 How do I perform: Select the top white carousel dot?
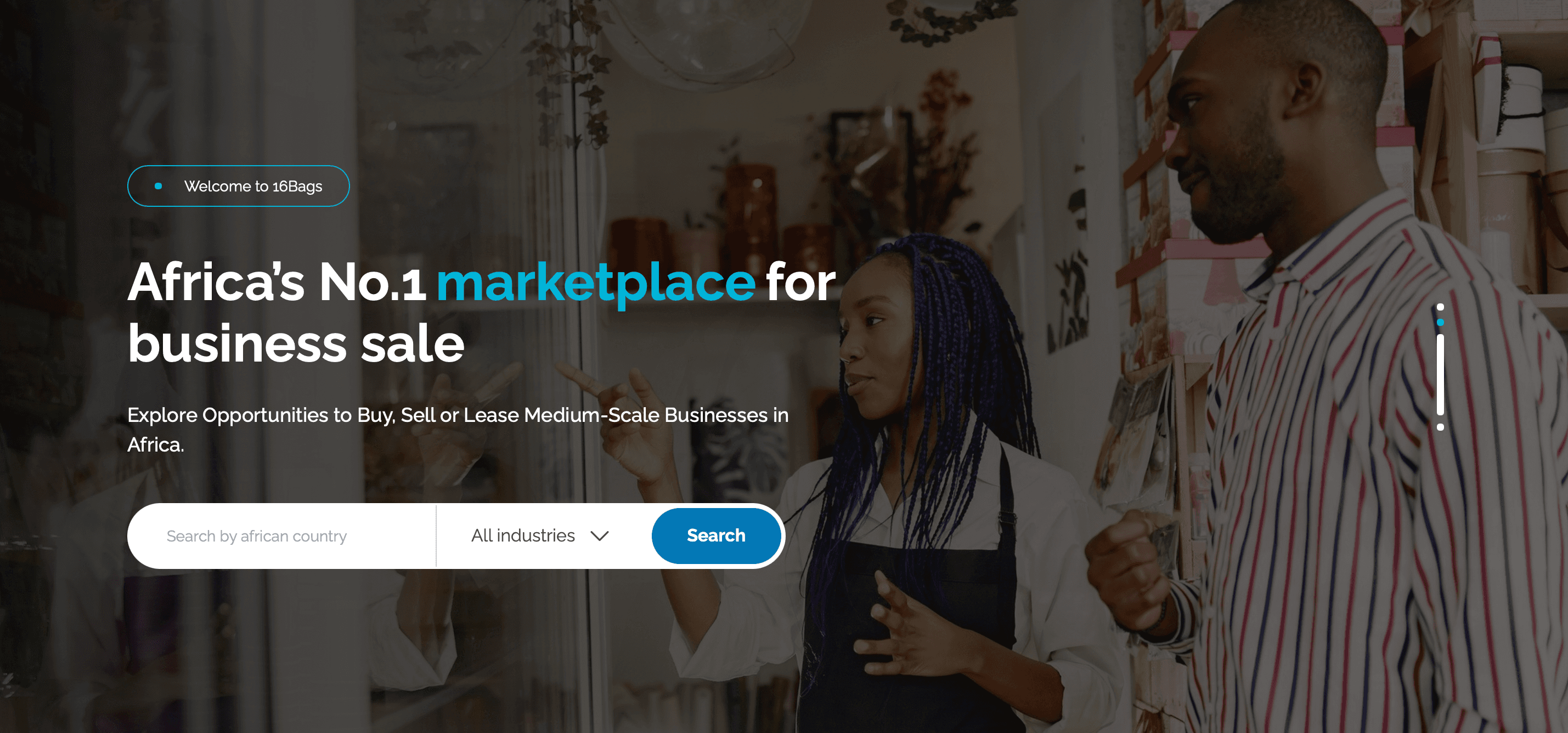(1440, 307)
